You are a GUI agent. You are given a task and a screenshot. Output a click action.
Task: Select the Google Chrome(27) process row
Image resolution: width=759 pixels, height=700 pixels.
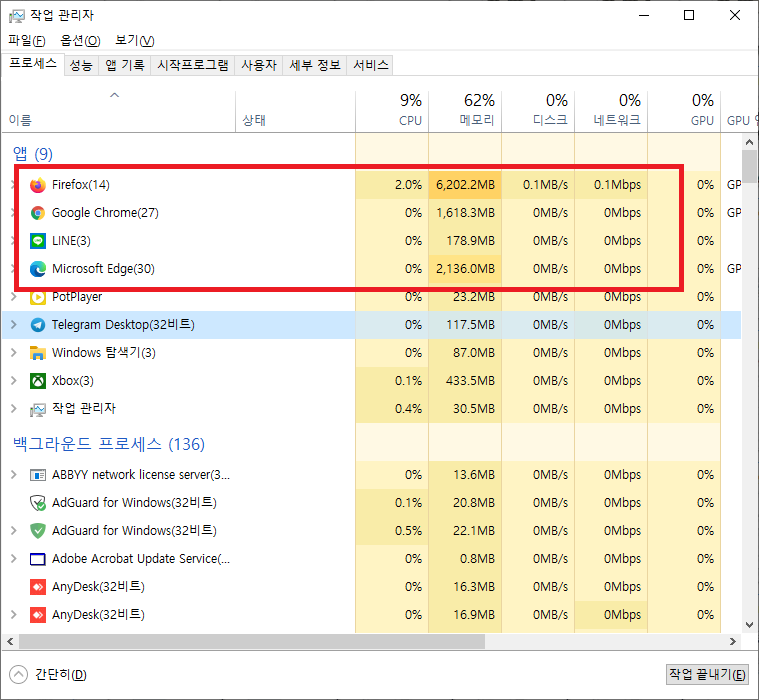(x=371, y=213)
